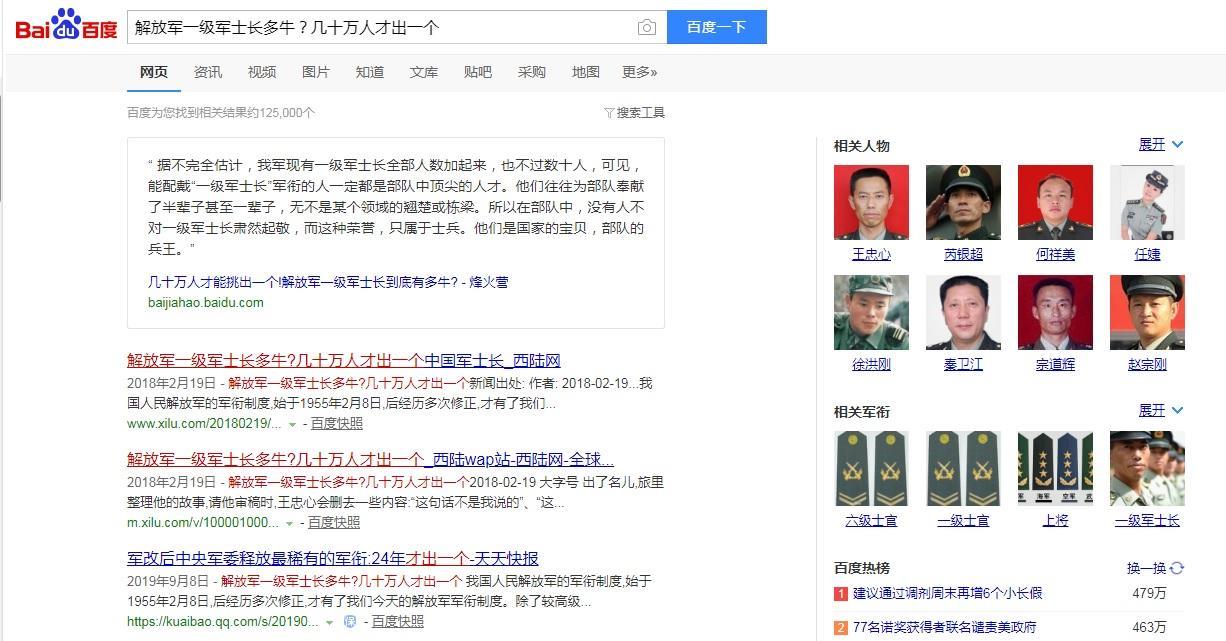The image size is (1226, 641).
Task: Open dropdown arrow next to m.xilu.com URL
Action: coord(289,523)
